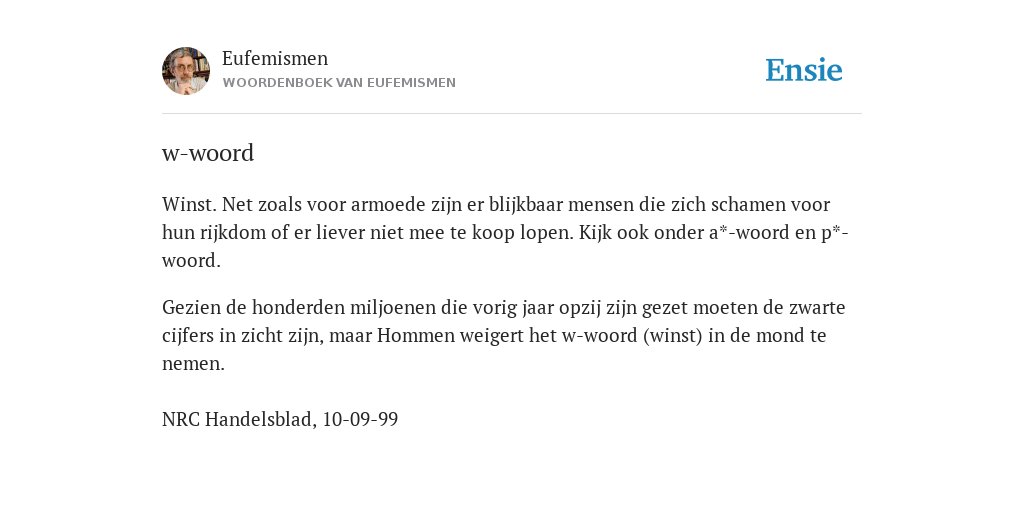The height and width of the screenshot is (512, 1024).
Task: Click the word nemen. ending the quote
Action: [193, 364]
